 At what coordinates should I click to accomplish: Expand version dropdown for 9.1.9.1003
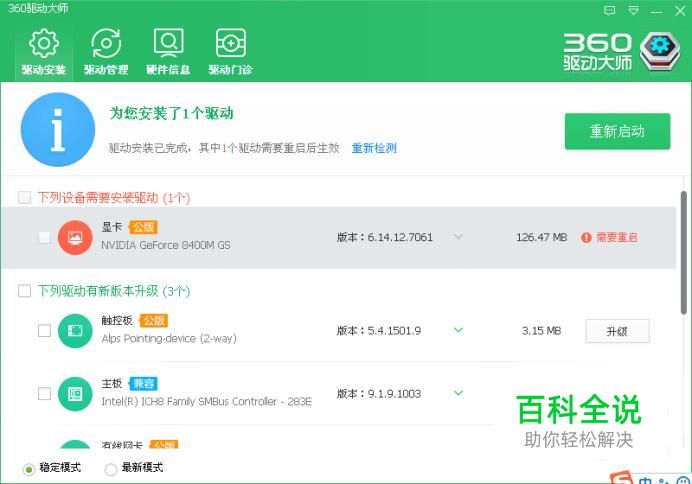click(x=459, y=393)
